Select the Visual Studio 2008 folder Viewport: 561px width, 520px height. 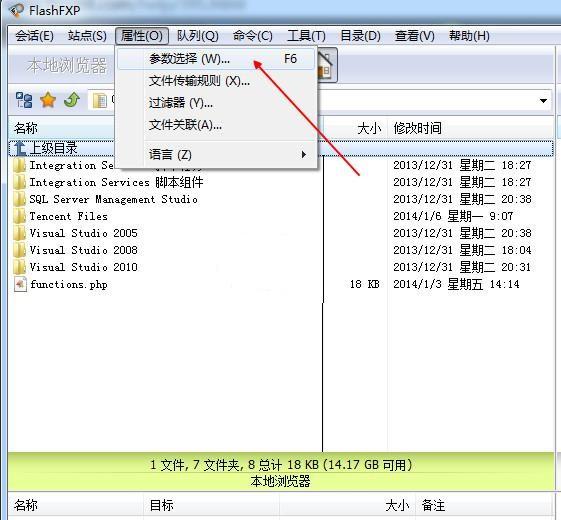tap(83, 250)
